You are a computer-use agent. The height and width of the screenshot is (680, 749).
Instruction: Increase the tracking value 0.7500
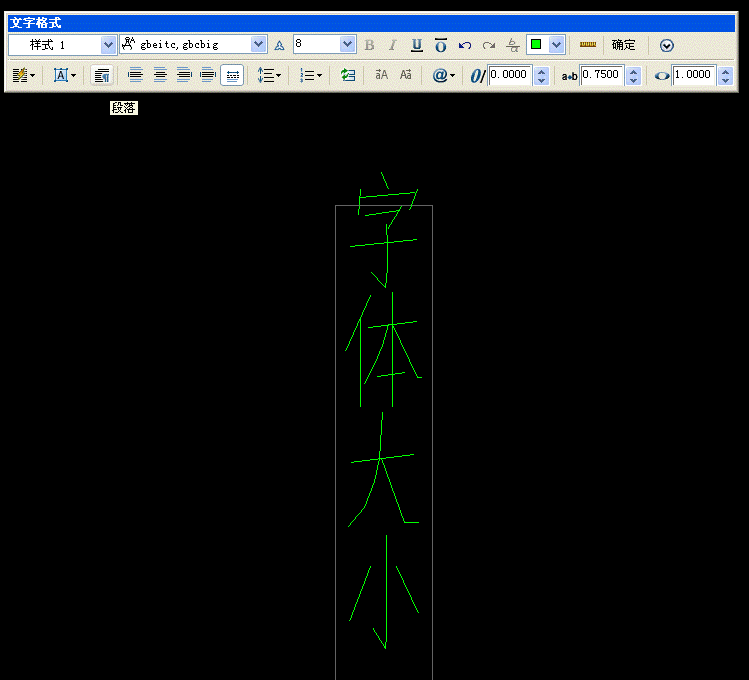pos(633,71)
